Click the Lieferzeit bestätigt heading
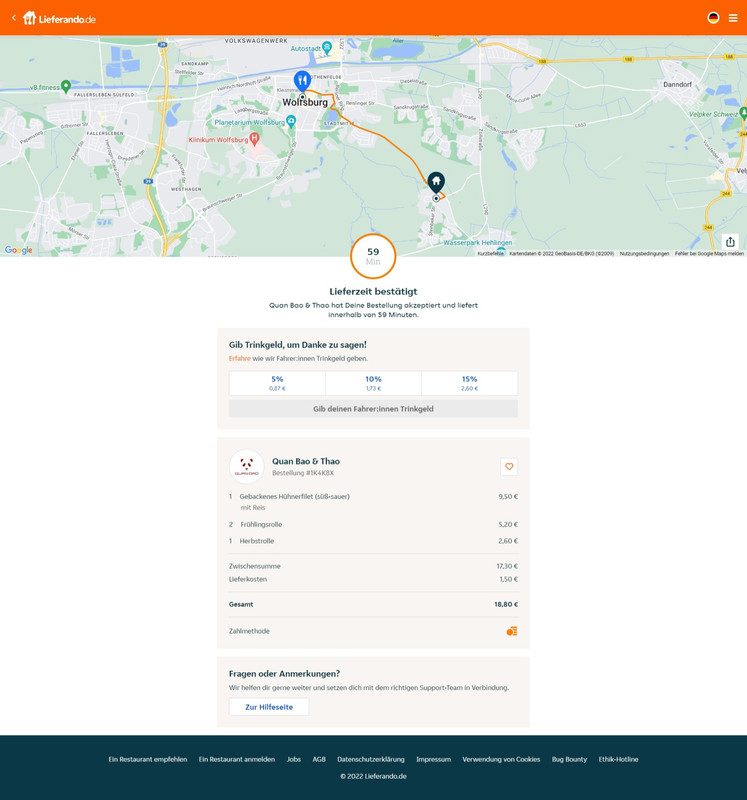 373,291
